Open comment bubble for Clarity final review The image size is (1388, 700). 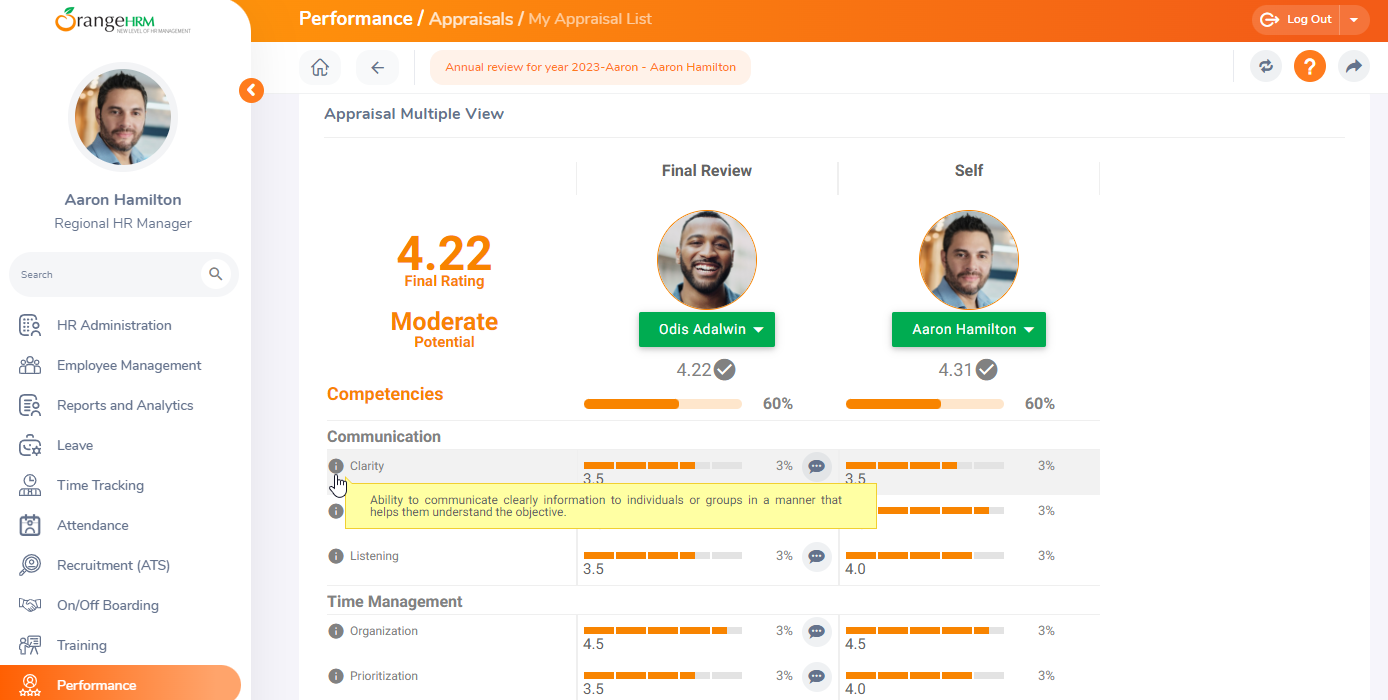pyautogui.click(x=816, y=467)
